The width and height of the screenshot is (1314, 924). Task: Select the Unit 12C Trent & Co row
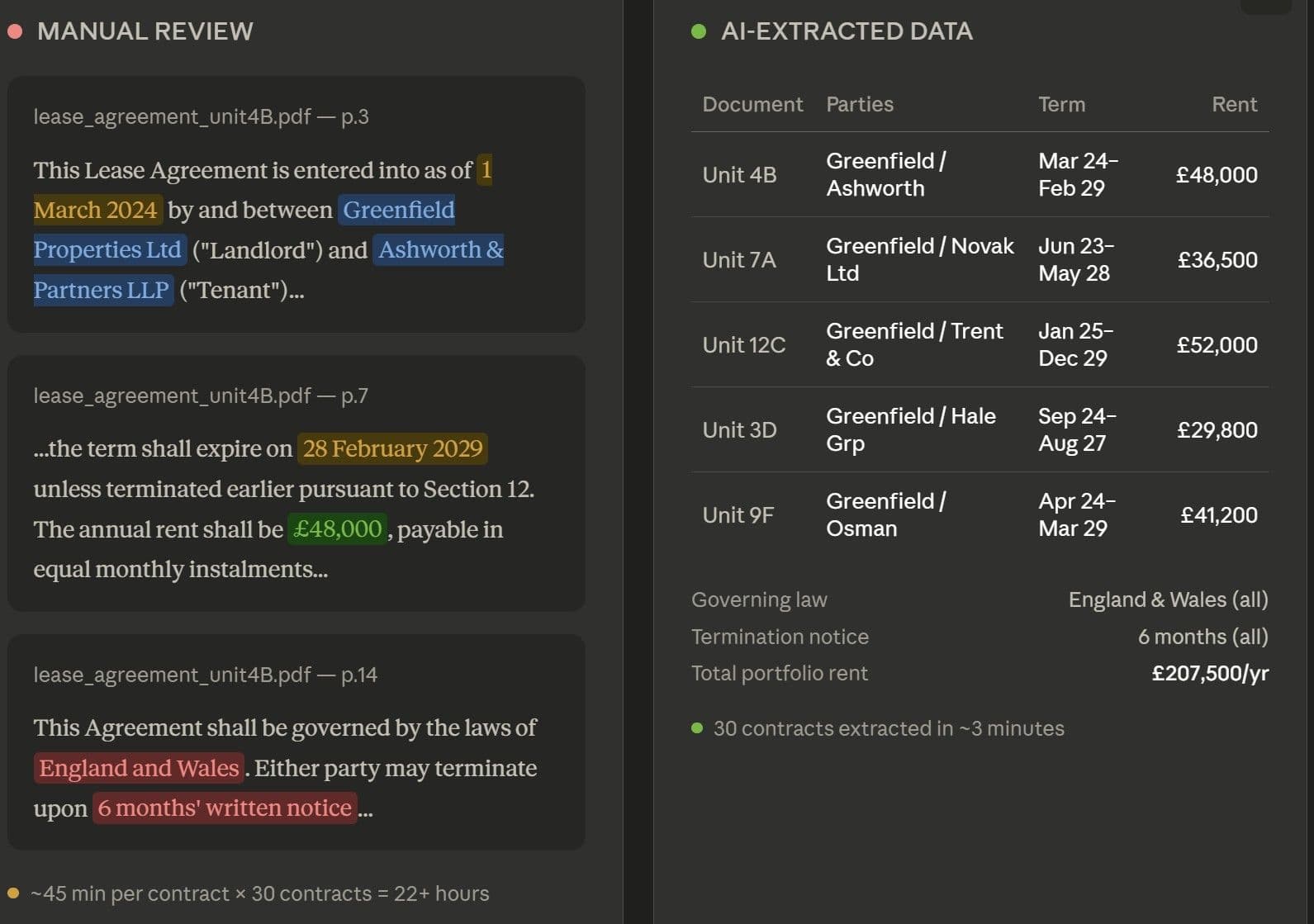pos(980,344)
